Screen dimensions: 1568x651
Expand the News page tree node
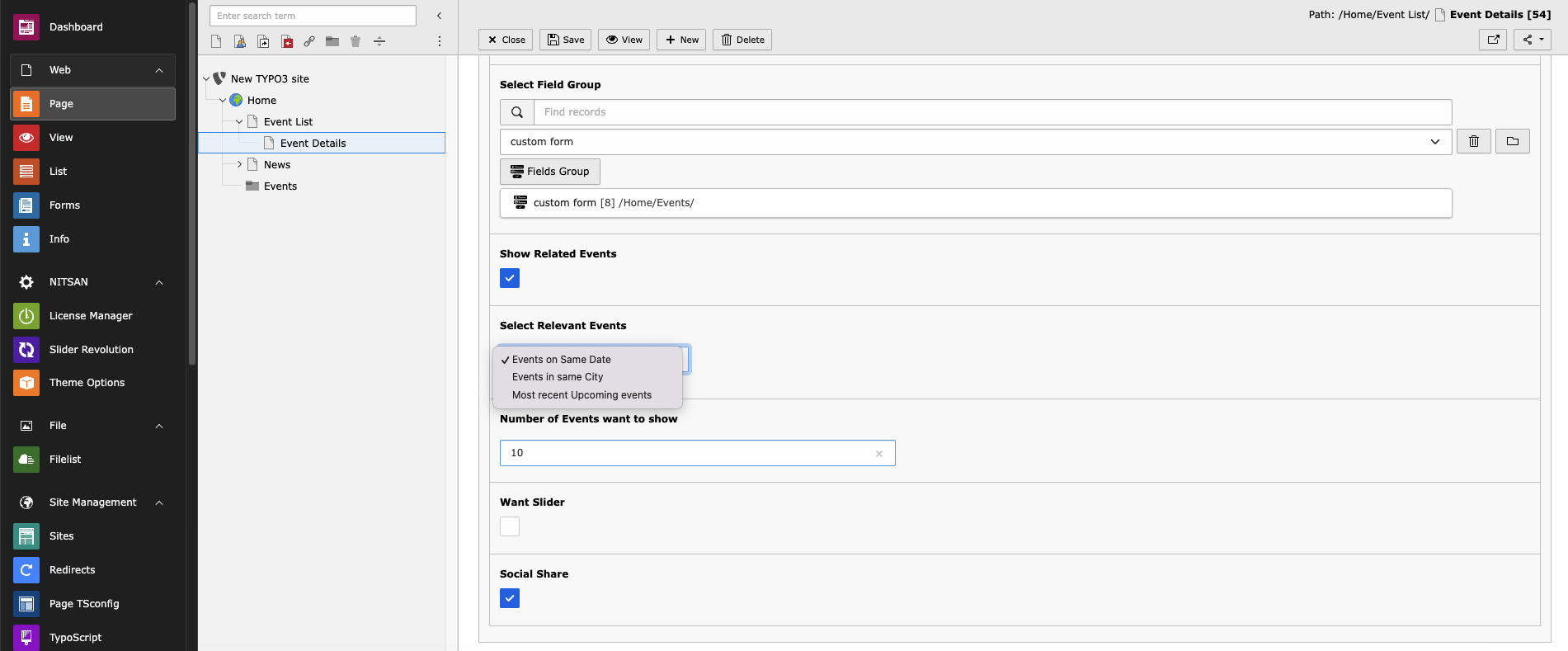240,164
